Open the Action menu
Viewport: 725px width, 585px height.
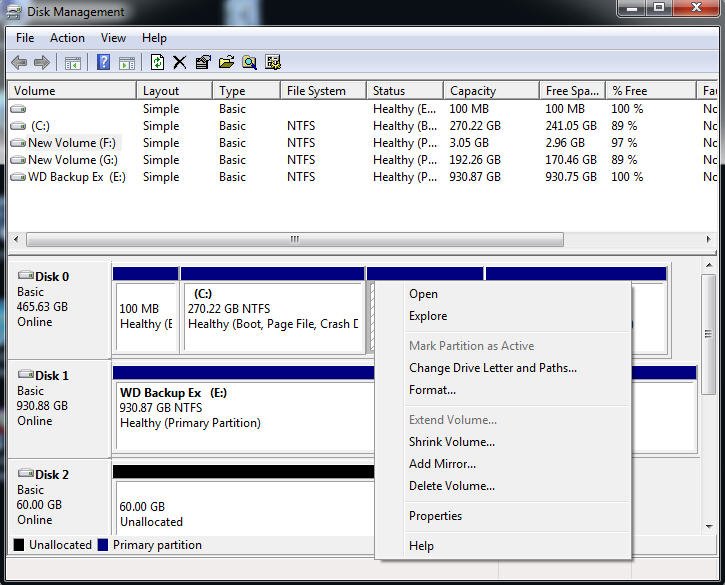point(68,38)
